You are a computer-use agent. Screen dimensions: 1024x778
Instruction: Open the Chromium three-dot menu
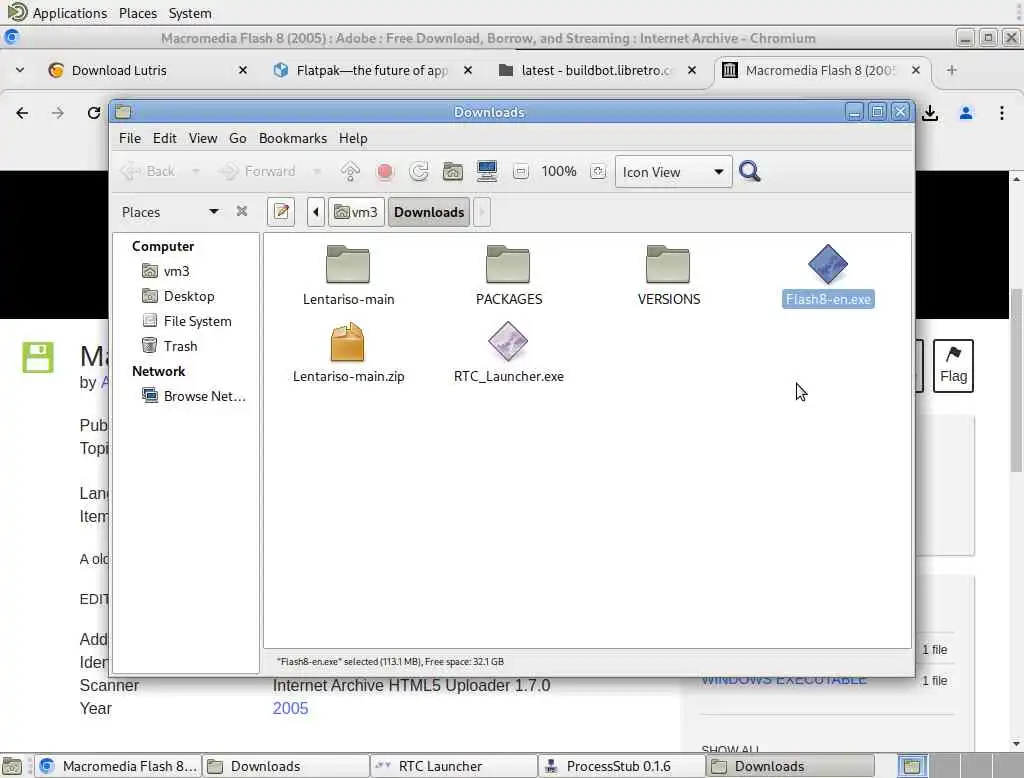(x=1001, y=113)
